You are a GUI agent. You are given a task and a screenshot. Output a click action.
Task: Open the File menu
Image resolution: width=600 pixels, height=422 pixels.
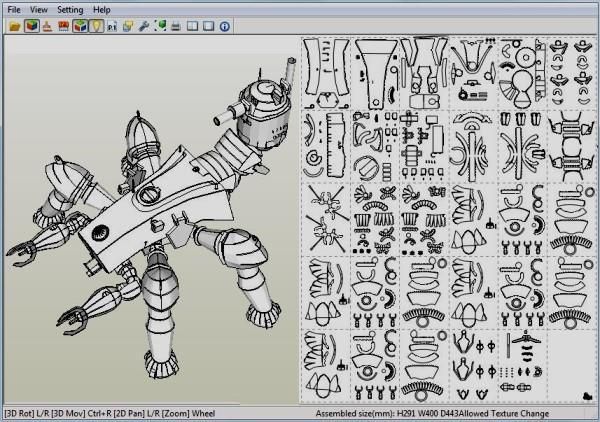[14, 10]
